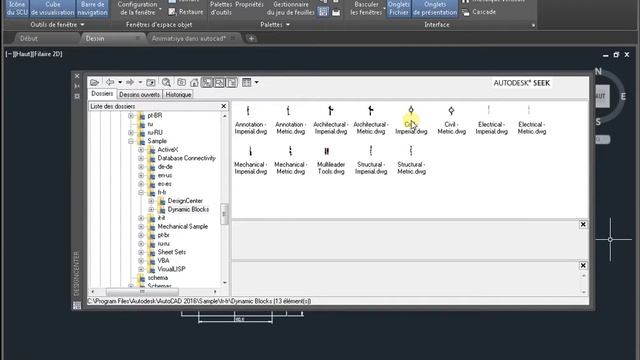640x360 pixels.
Task: Open the Back history dropdown arrow
Action: [x=120, y=82]
